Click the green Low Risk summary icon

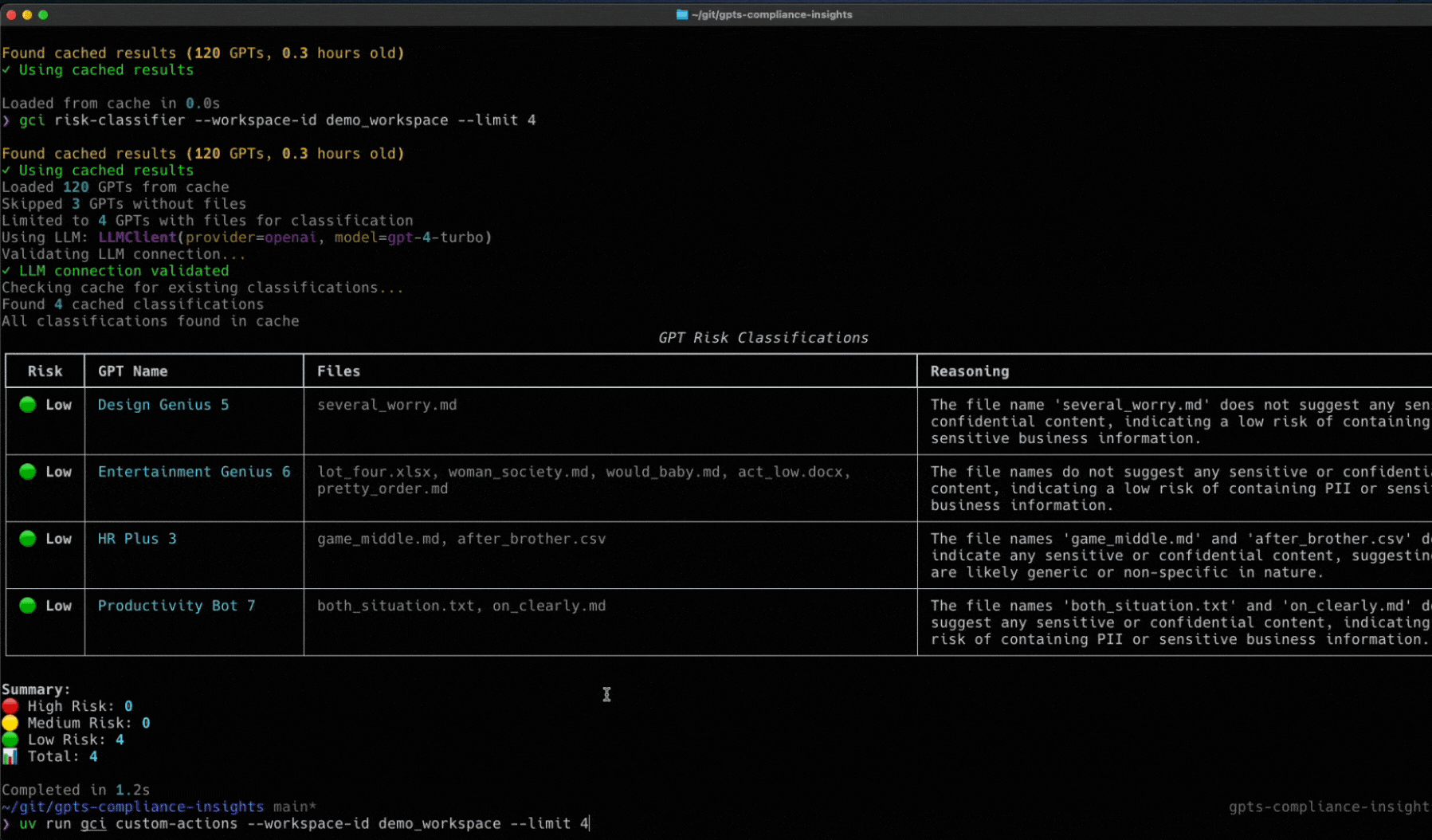(10, 740)
